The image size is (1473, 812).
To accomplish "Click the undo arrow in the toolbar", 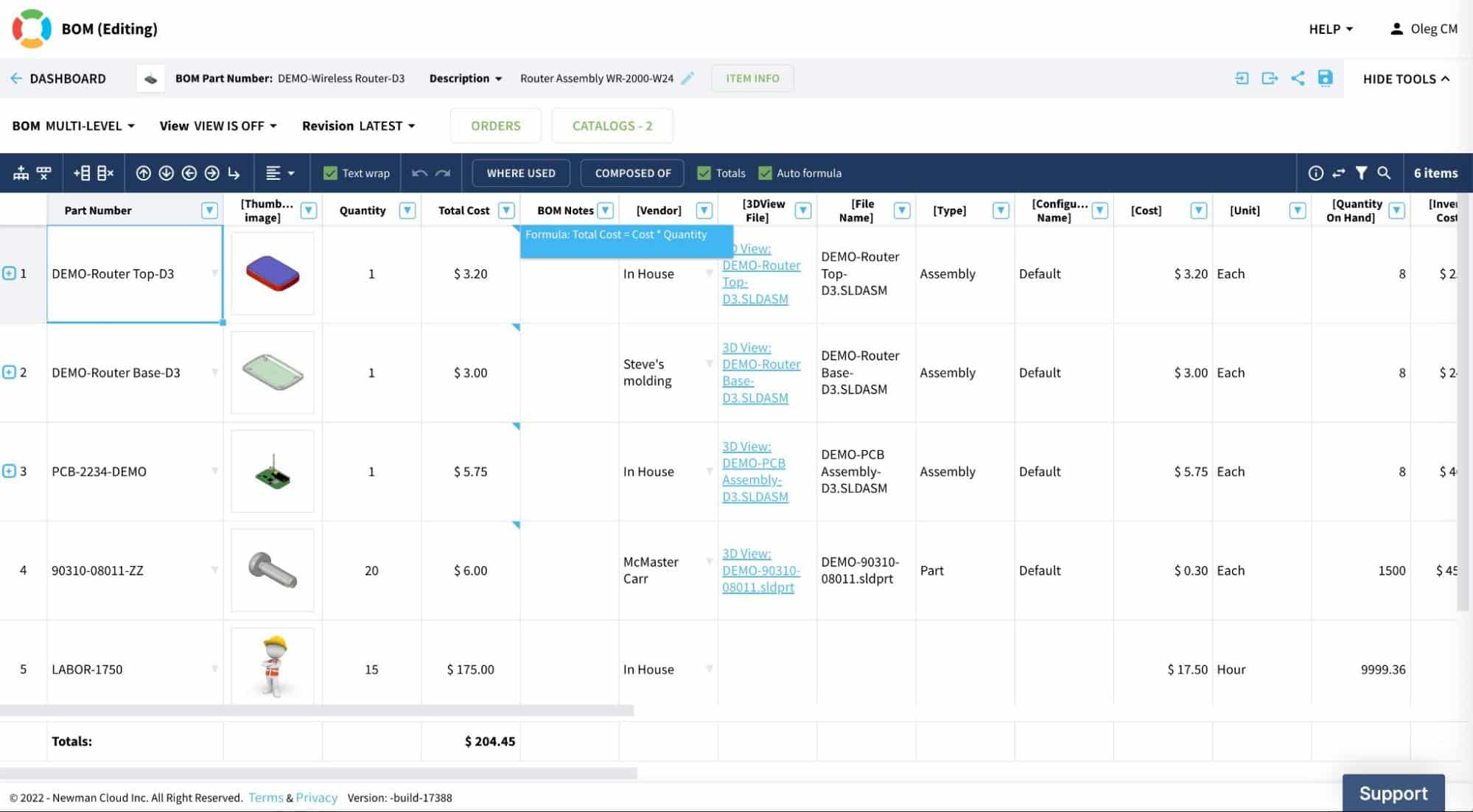I will 420,173.
